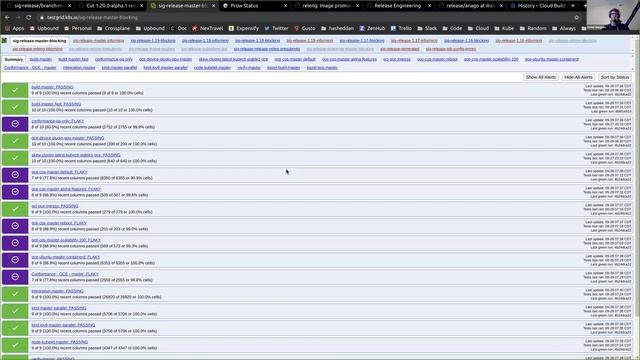Click the Hide All Alerts button
The width and height of the screenshot is (640, 360).
pyautogui.click(x=578, y=77)
